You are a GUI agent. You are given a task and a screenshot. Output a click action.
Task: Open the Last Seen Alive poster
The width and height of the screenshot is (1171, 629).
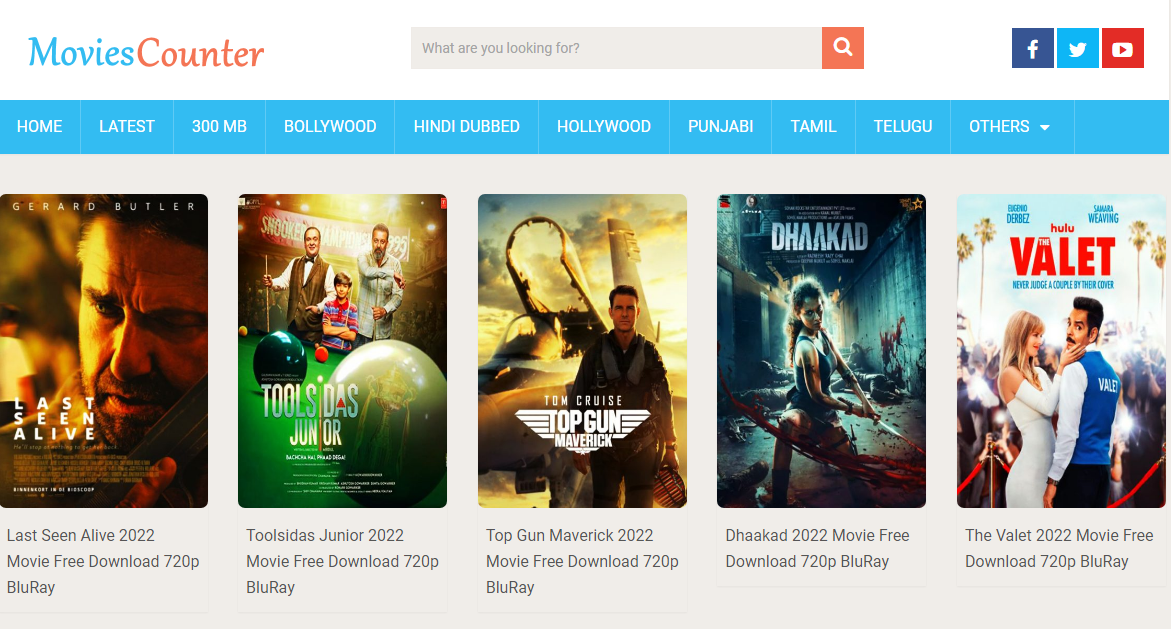coord(104,351)
